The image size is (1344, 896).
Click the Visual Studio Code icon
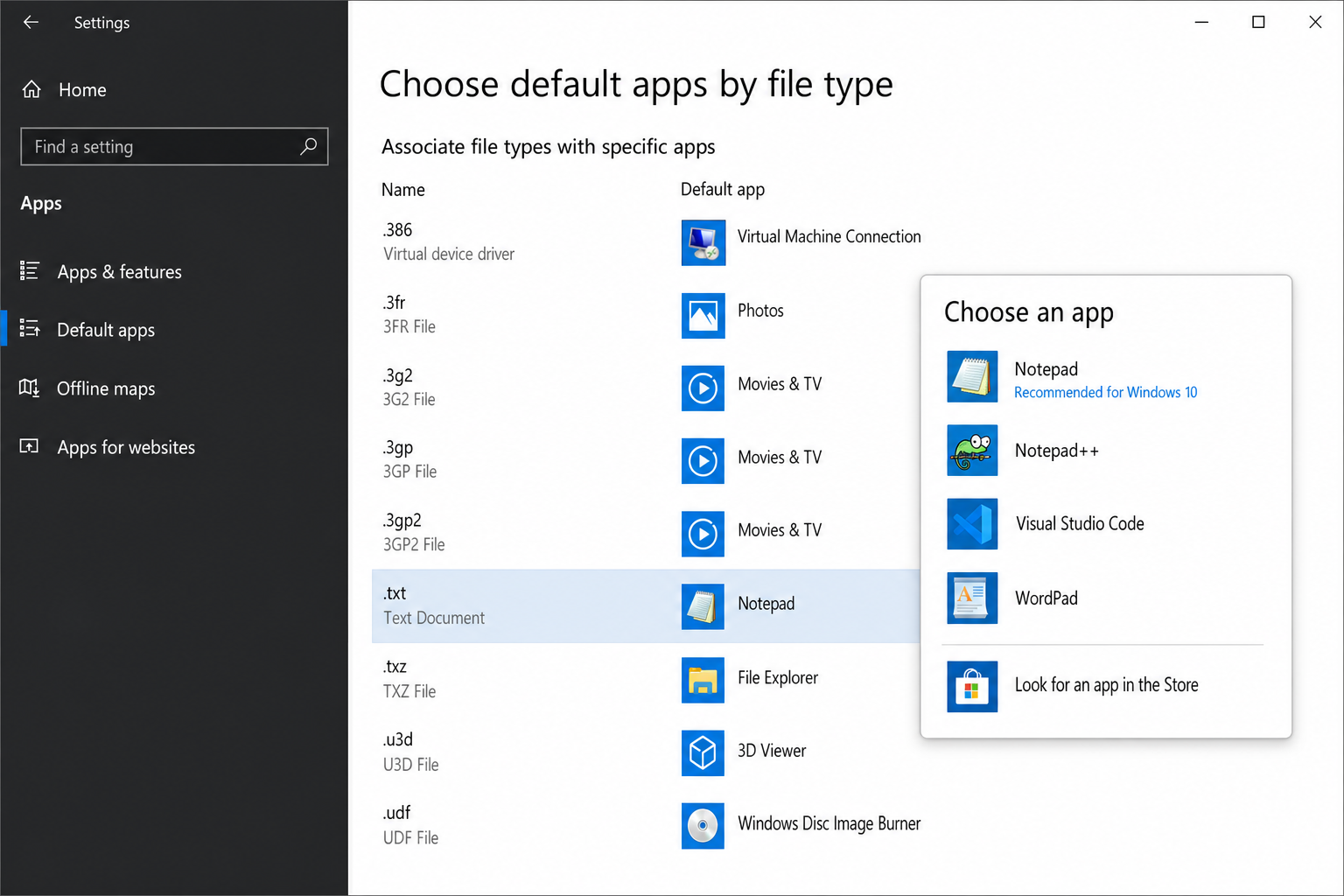[x=972, y=524]
